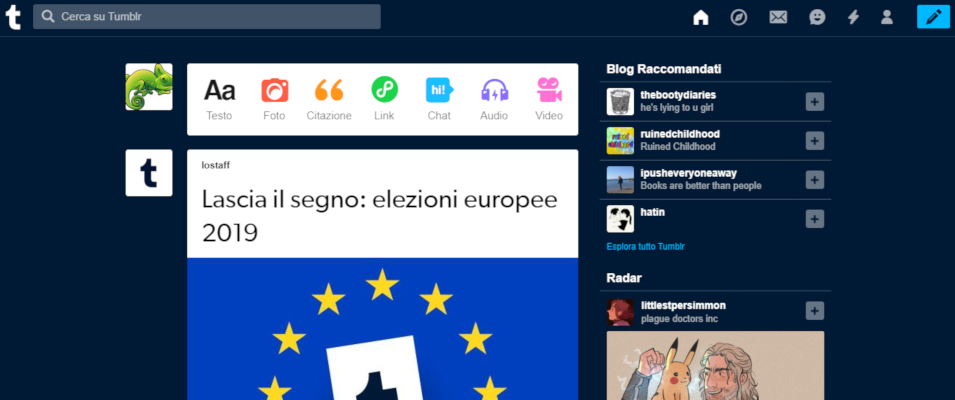
Task: Open ruinedchildhood blog name
Action: click(x=680, y=134)
